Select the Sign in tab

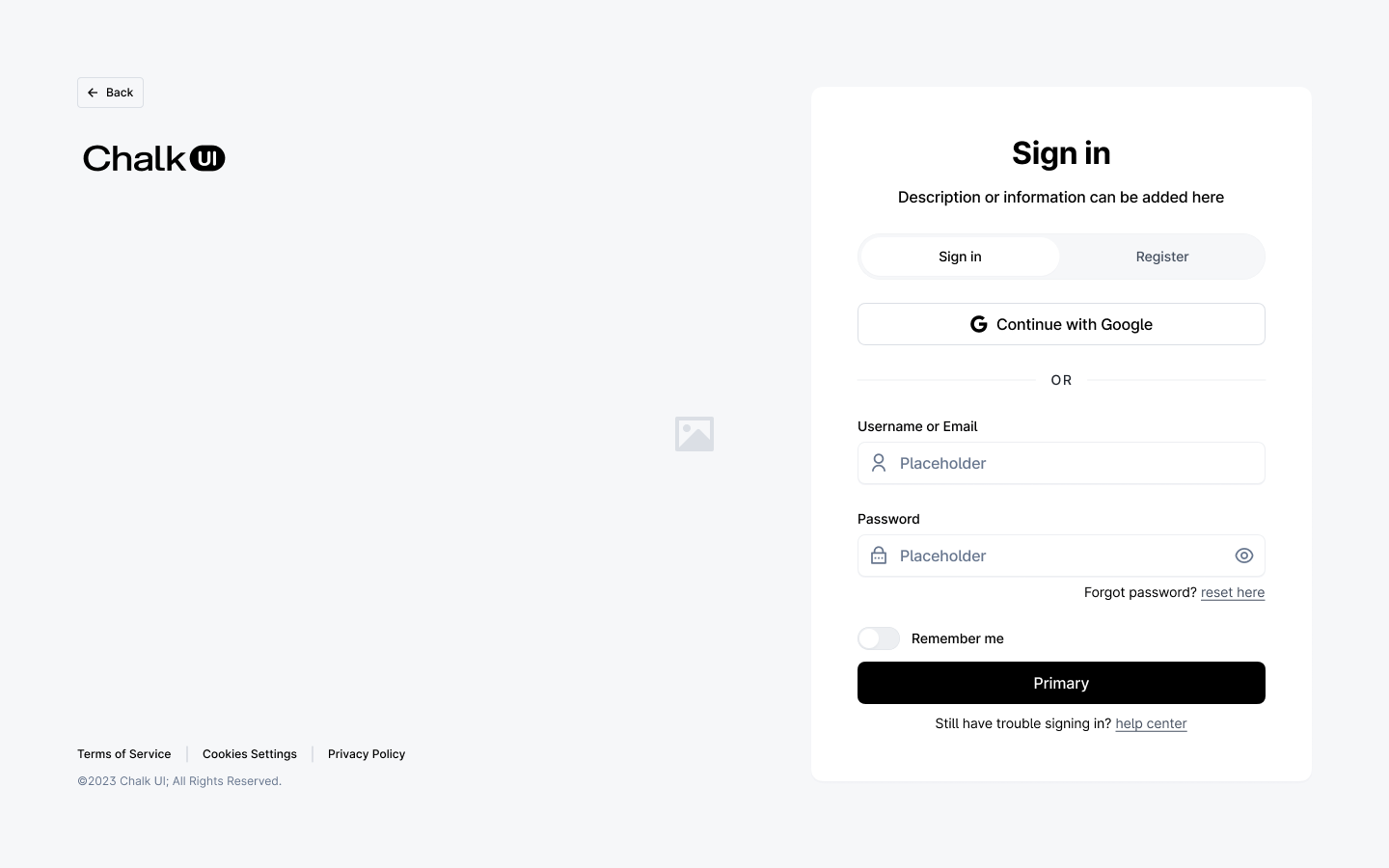(960, 257)
